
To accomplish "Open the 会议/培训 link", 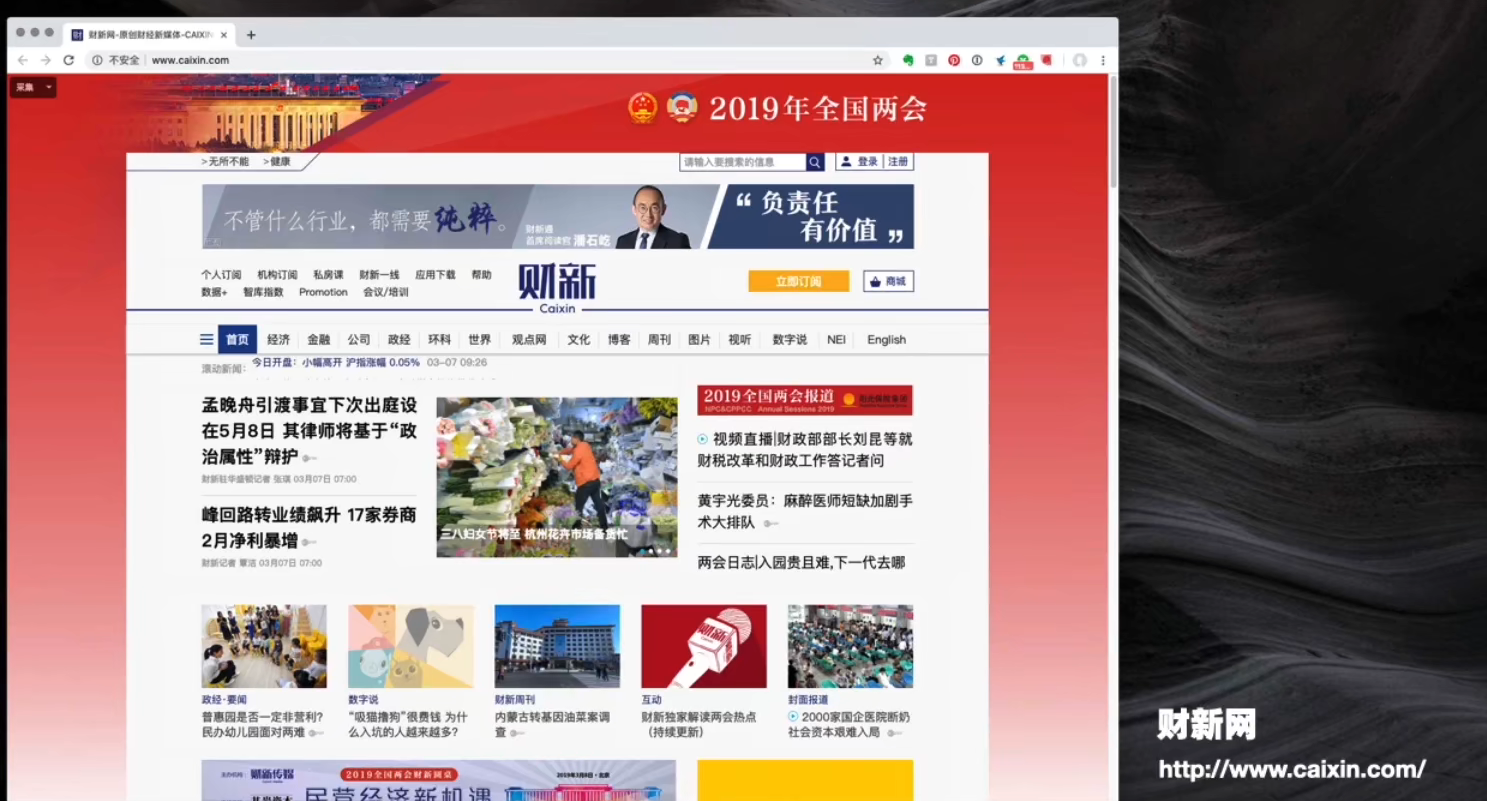I will click(x=385, y=292).
